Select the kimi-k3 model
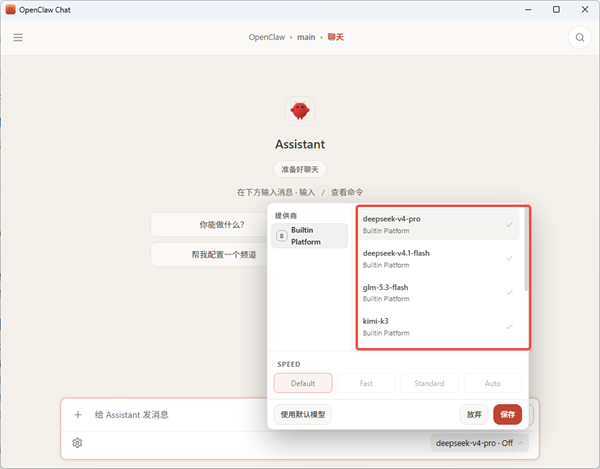 (439, 327)
